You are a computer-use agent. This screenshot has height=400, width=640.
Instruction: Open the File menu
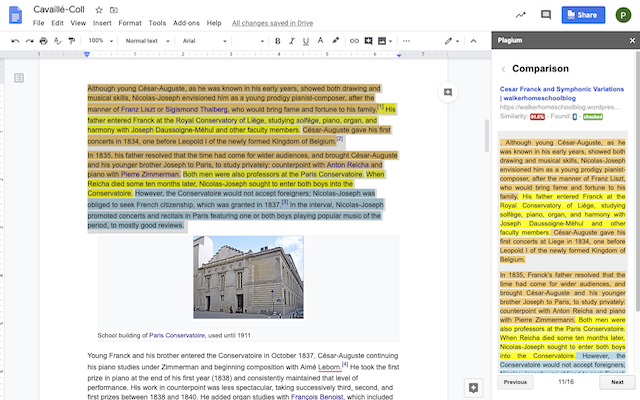coord(38,23)
